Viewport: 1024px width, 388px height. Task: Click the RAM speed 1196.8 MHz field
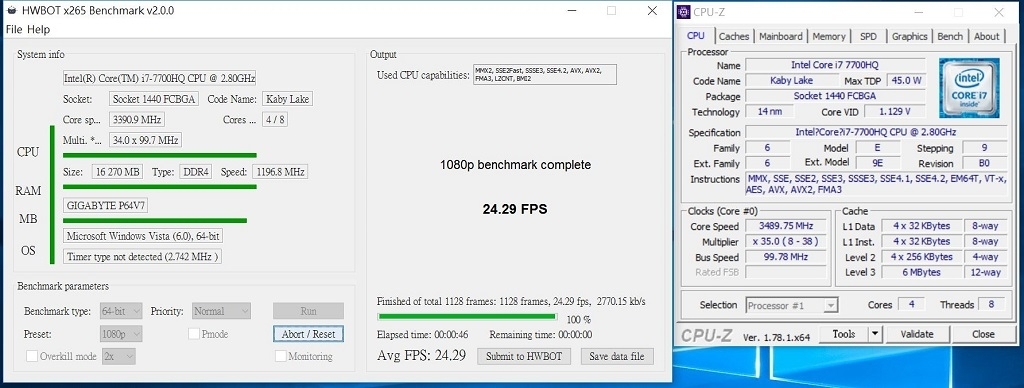280,172
